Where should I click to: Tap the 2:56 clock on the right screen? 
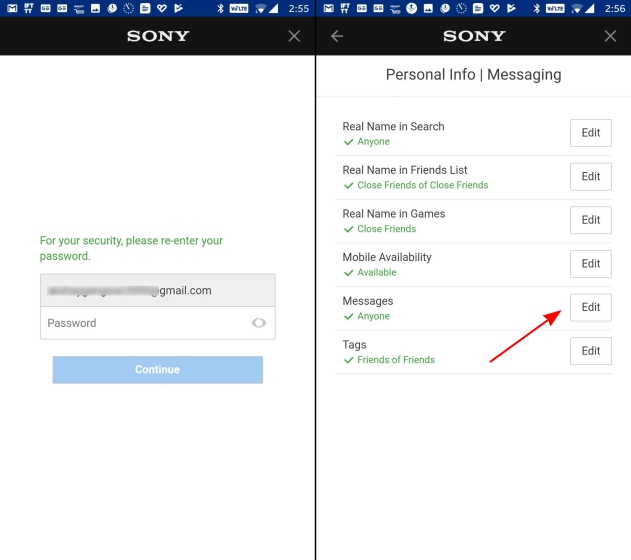pos(615,8)
